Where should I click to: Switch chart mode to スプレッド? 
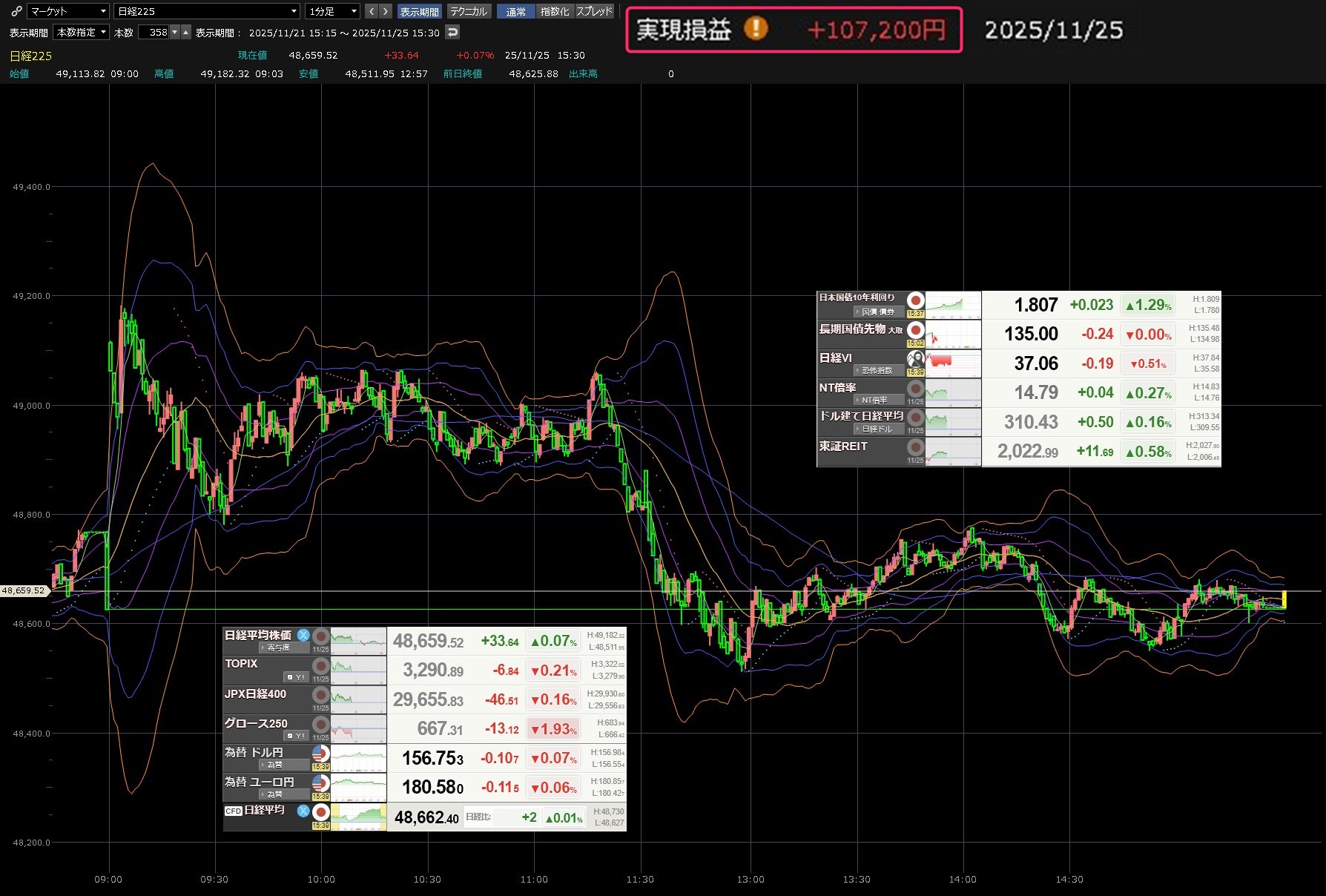coord(595,11)
